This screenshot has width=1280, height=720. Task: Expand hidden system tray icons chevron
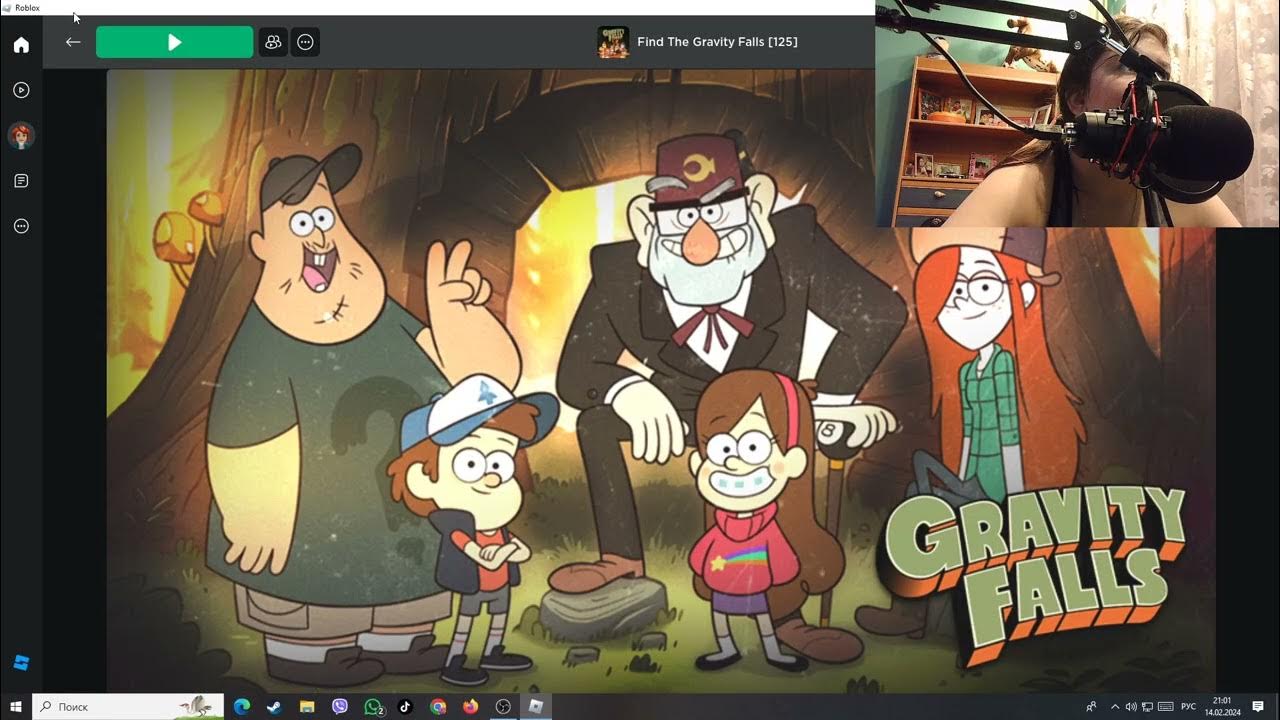tap(1115, 707)
